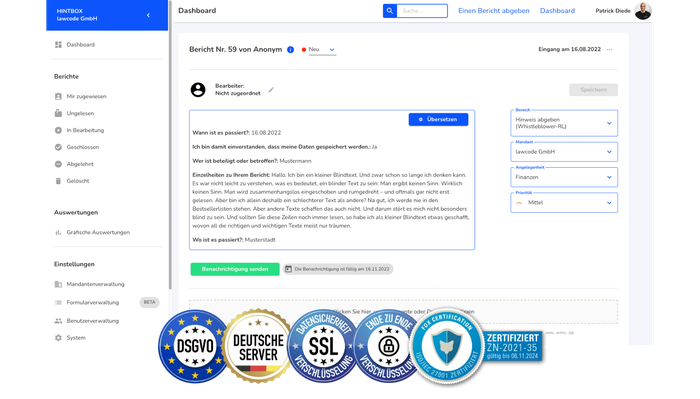Viewport: 700px width, 399px height.
Task: Click the Benutzerverwaltung people icon
Action: click(x=58, y=321)
